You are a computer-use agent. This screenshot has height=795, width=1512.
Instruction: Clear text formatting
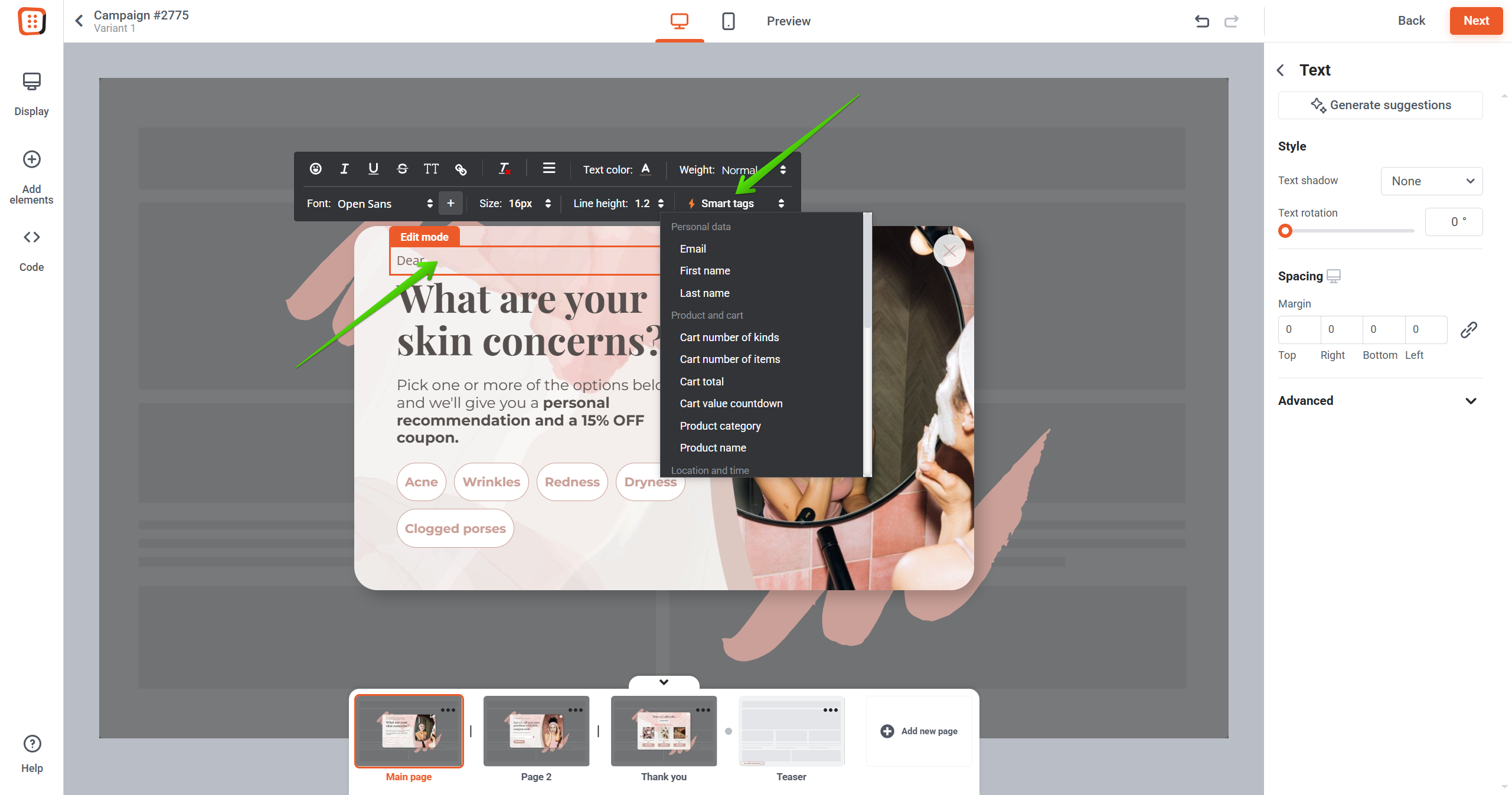(x=504, y=169)
